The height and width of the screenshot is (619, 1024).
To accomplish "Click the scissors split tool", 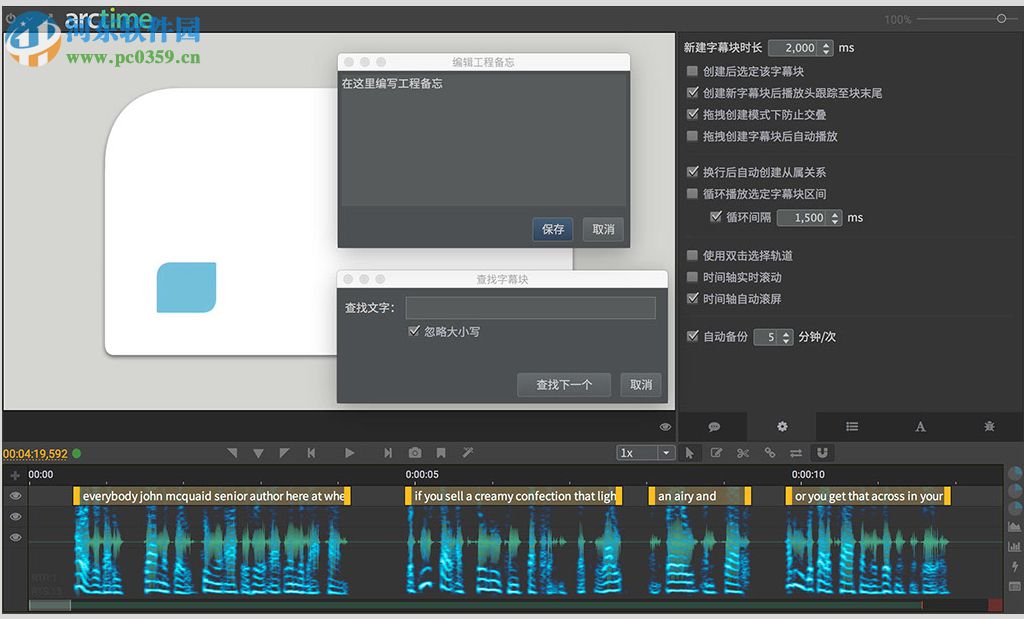I will coord(741,452).
